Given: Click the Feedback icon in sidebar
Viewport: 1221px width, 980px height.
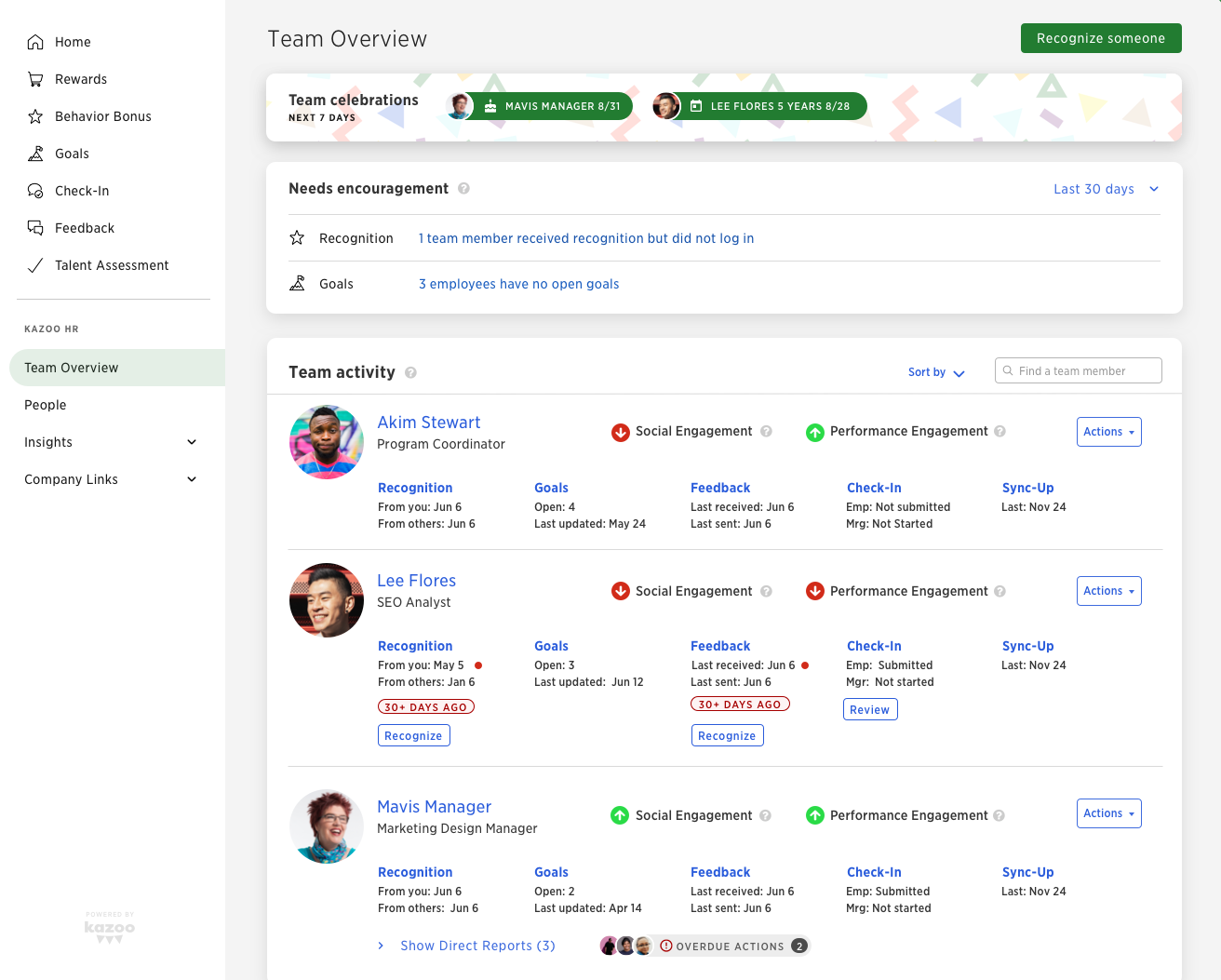Looking at the screenshot, I should 35,228.
